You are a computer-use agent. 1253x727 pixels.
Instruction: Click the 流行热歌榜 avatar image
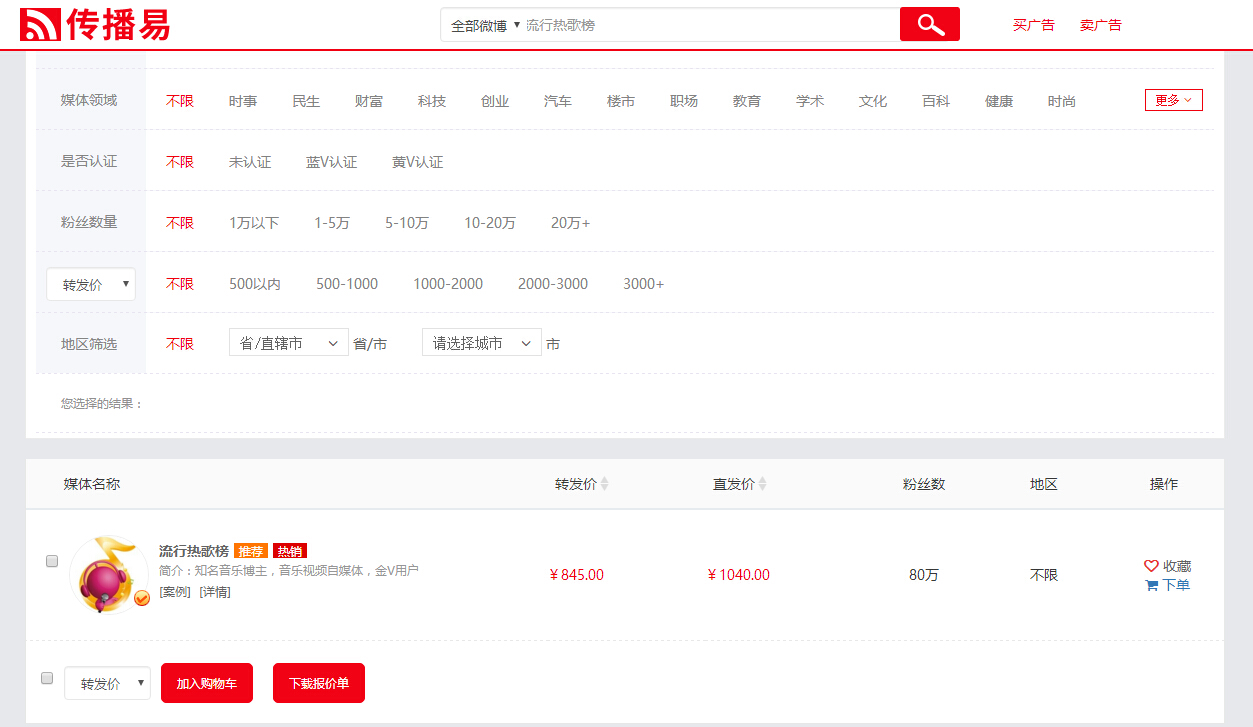pyautogui.click(x=109, y=574)
